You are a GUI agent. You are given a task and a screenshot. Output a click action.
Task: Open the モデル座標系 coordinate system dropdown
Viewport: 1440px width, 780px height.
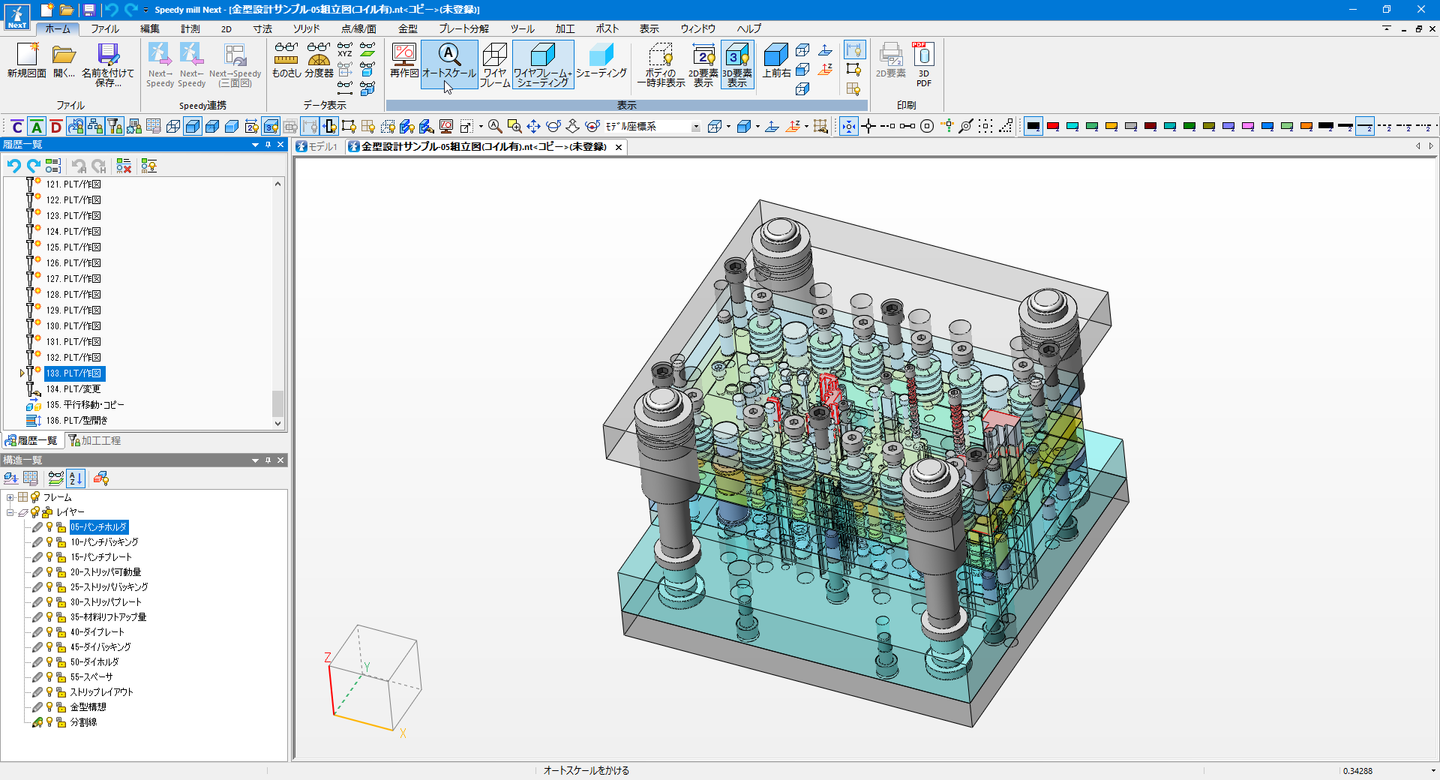(695, 127)
